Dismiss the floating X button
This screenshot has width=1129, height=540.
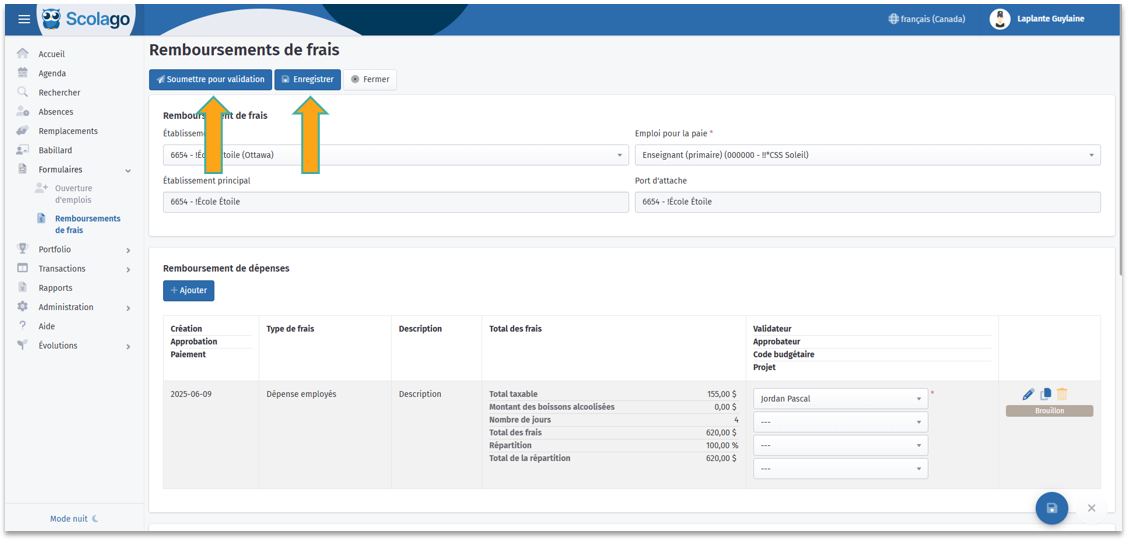point(1092,508)
